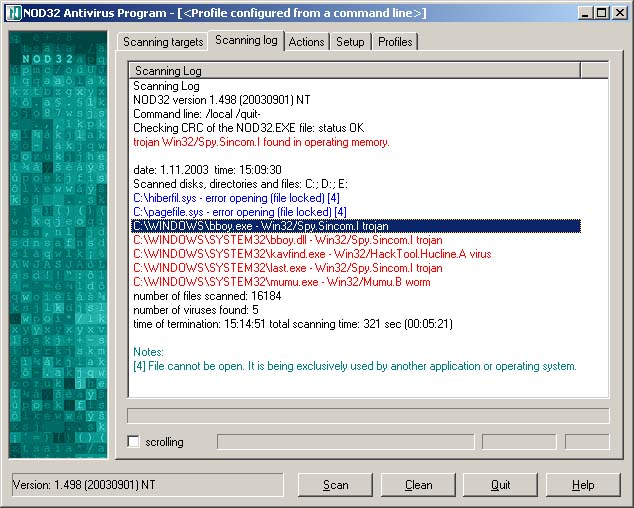Screen dimensions: 634x508
Task: Go to the Actions tab
Action: pos(306,42)
